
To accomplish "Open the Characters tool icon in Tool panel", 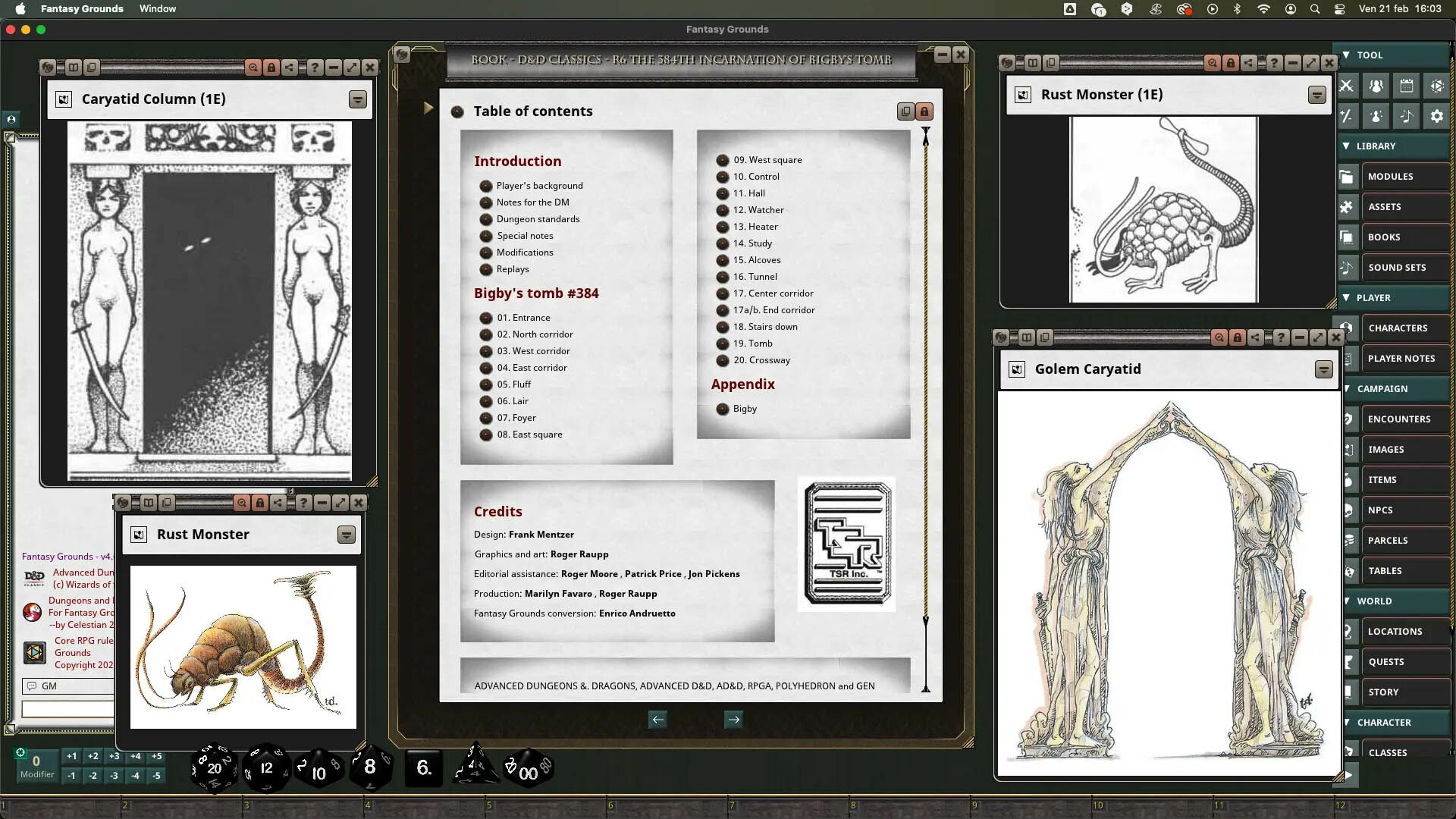I will (x=1376, y=86).
